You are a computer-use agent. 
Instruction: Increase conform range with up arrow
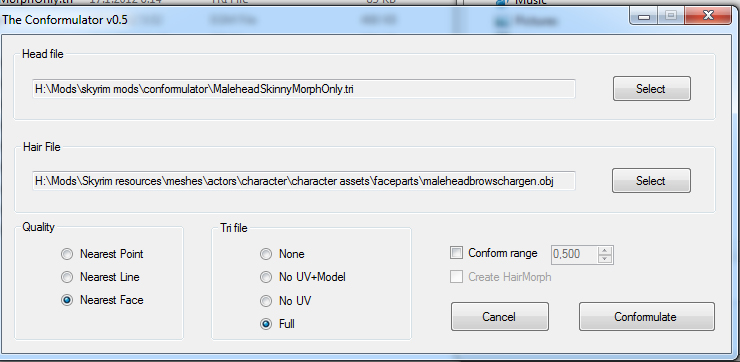point(605,251)
